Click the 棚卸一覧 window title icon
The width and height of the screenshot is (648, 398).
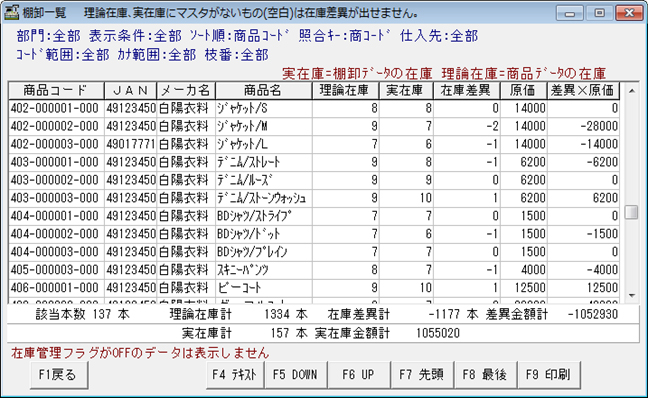11,12
